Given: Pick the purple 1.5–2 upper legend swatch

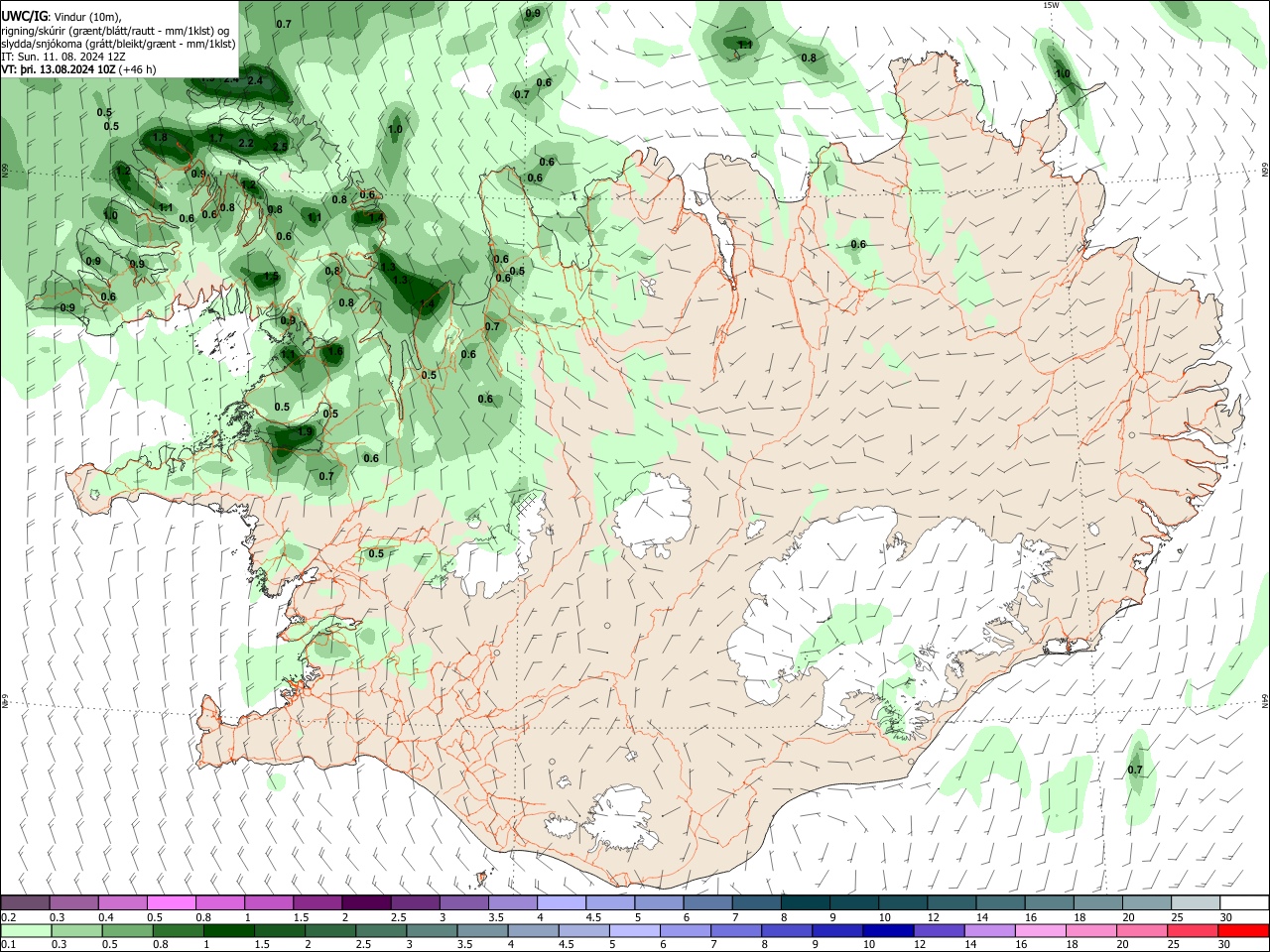Looking at the screenshot, I should tap(317, 902).
